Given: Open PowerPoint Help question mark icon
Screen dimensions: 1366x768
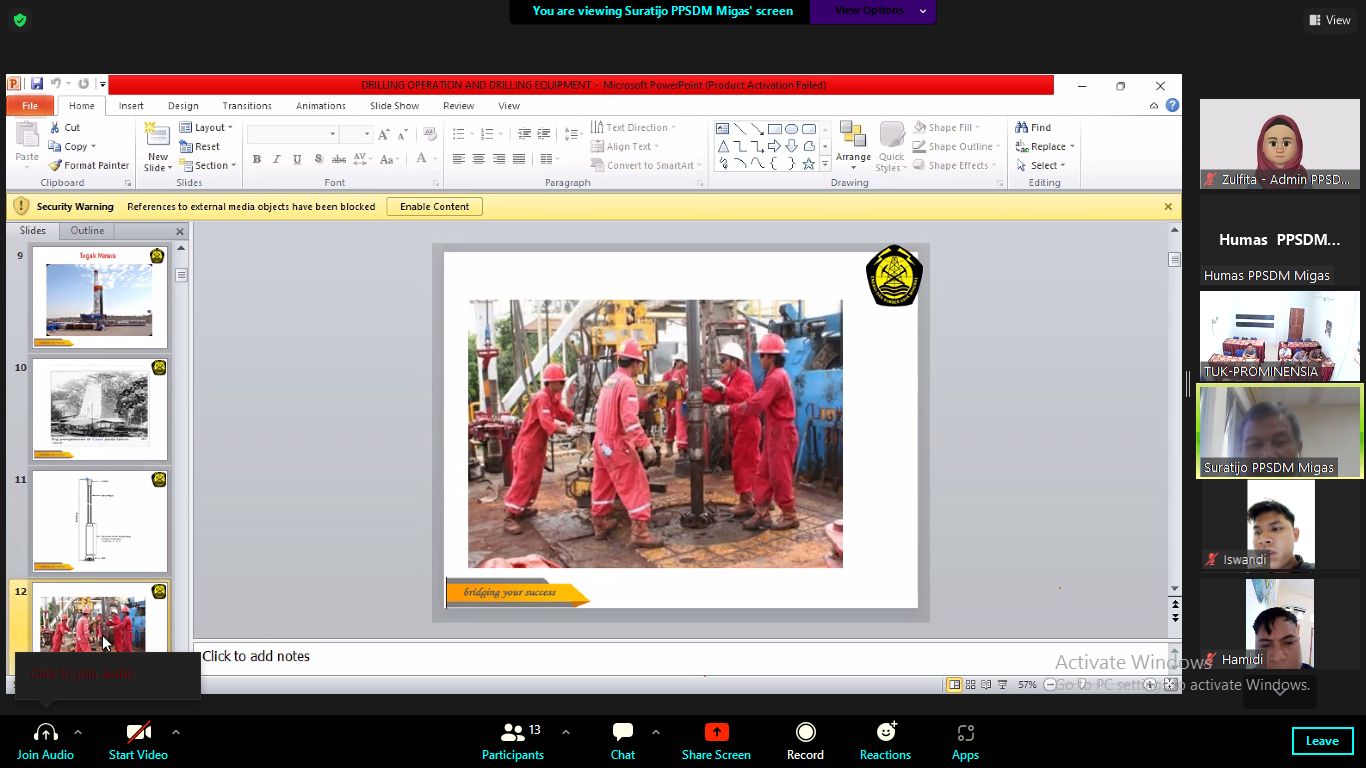Looking at the screenshot, I should point(1172,105).
